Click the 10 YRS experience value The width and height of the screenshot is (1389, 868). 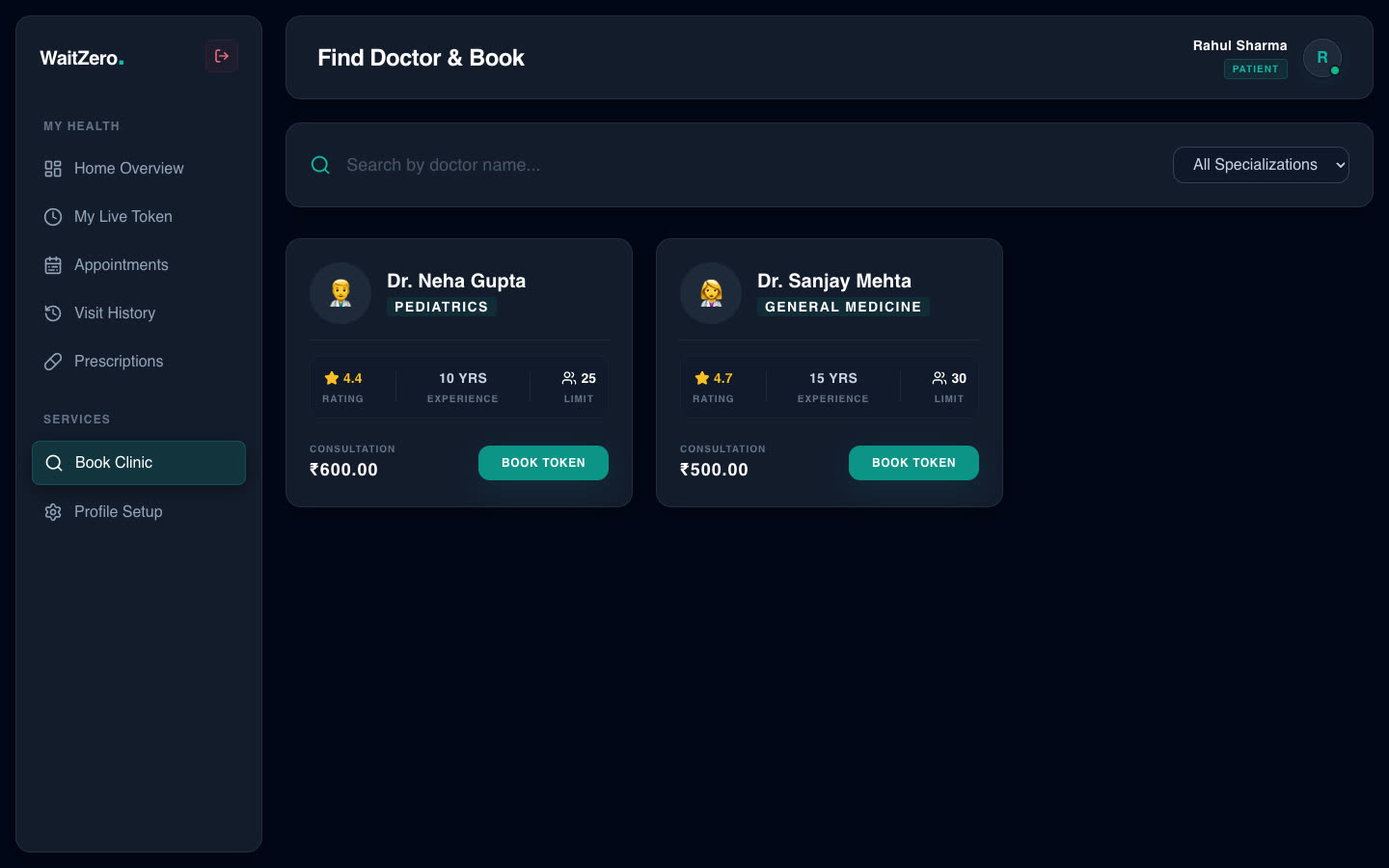(463, 378)
